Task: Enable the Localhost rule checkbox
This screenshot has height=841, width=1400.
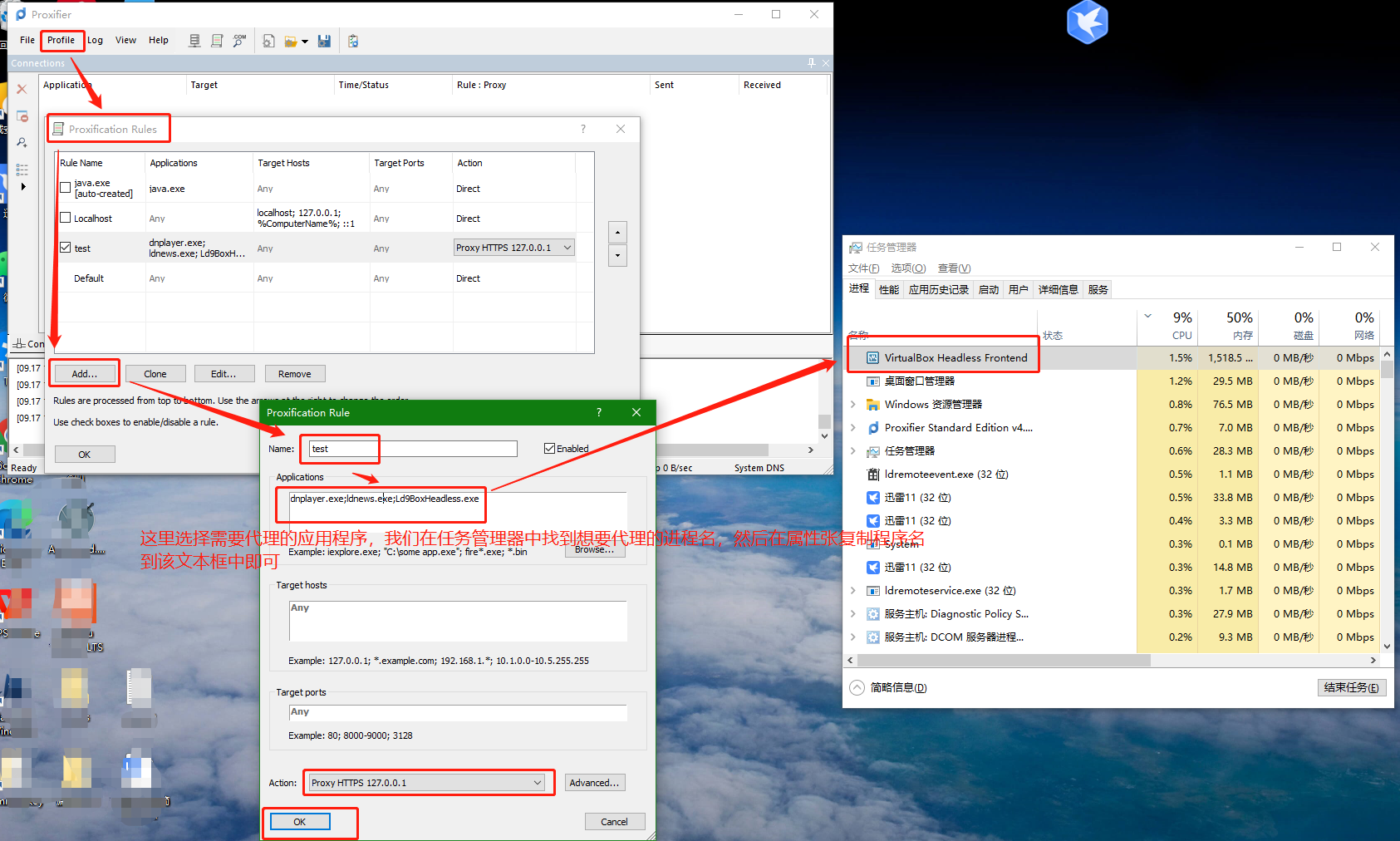Action: click(x=66, y=218)
